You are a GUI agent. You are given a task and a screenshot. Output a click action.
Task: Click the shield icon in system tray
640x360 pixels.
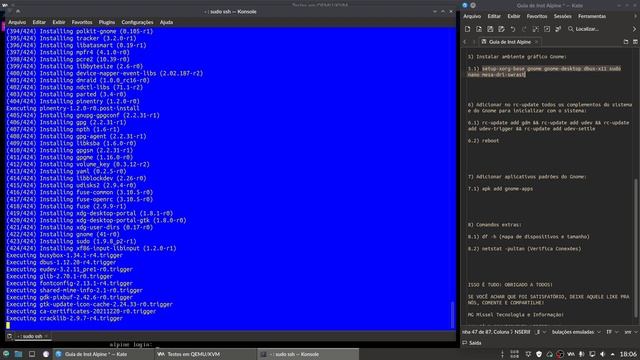[539, 354]
